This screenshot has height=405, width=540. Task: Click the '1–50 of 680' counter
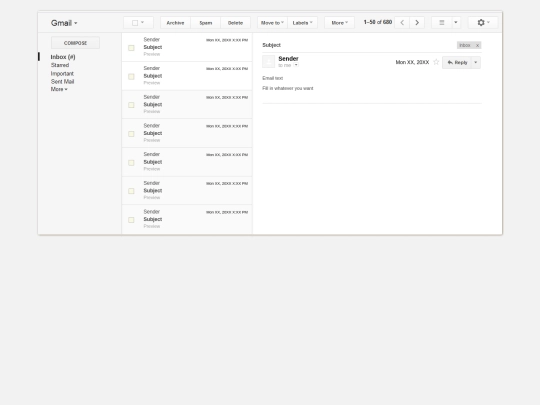pyautogui.click(x=378, y=22)
